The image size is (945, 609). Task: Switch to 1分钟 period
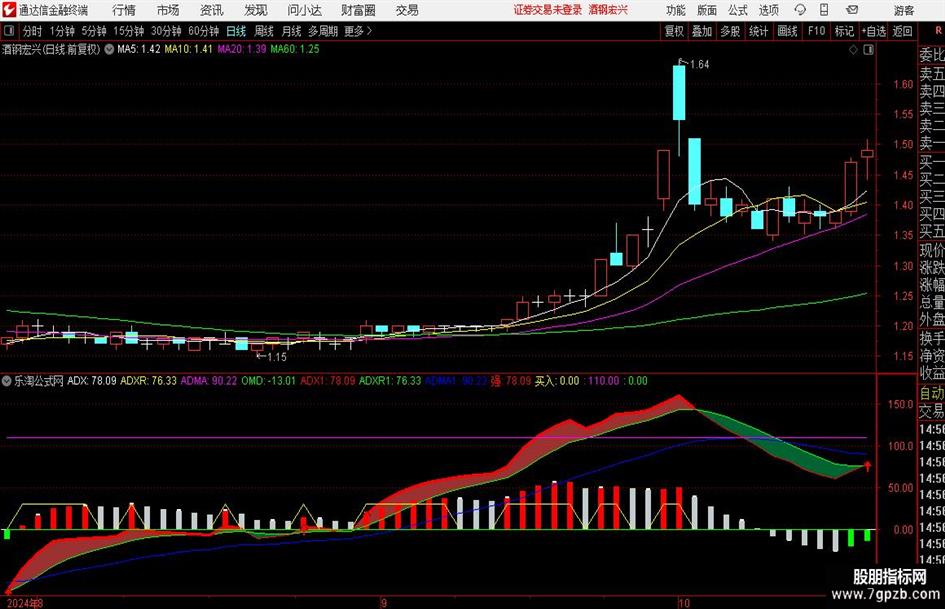click(x=62, y=31)
